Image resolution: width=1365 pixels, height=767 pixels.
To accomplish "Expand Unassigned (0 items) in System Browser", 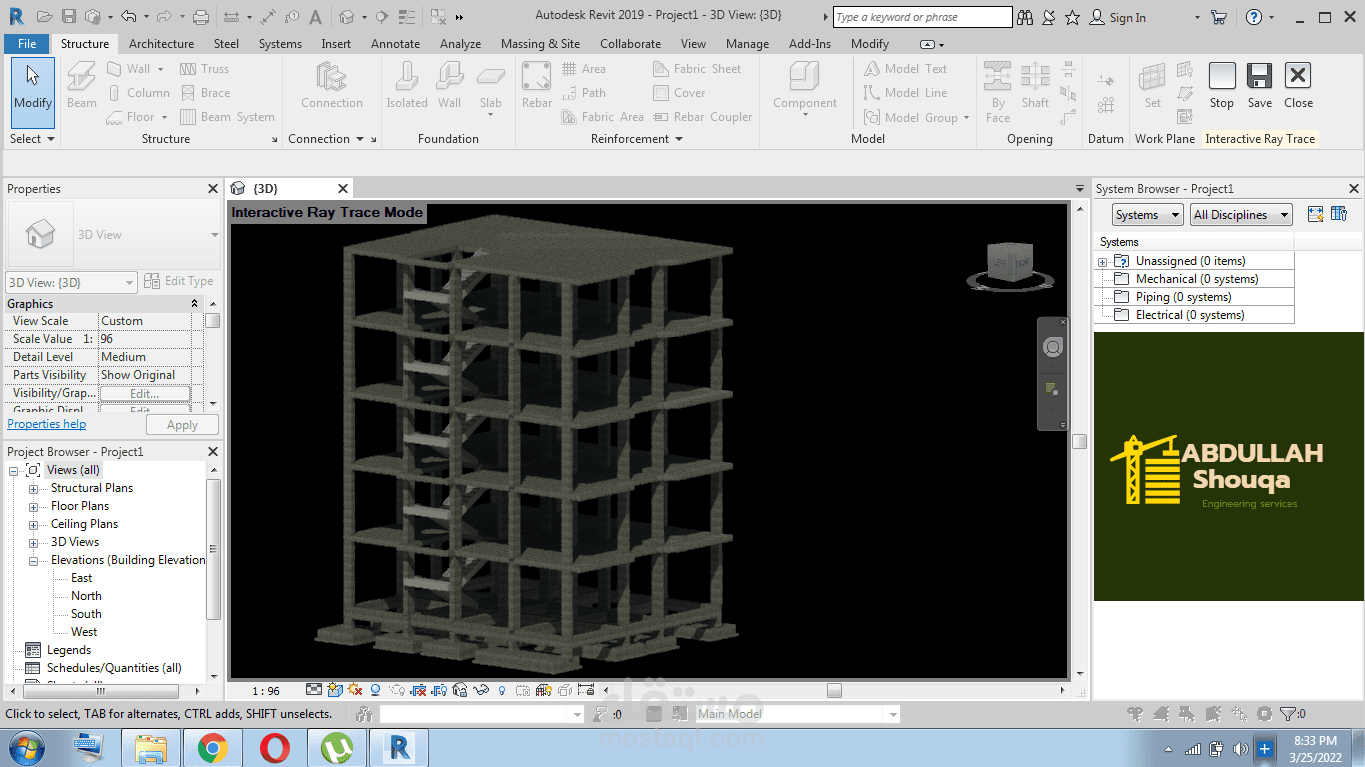I will tap(1103, 262).
